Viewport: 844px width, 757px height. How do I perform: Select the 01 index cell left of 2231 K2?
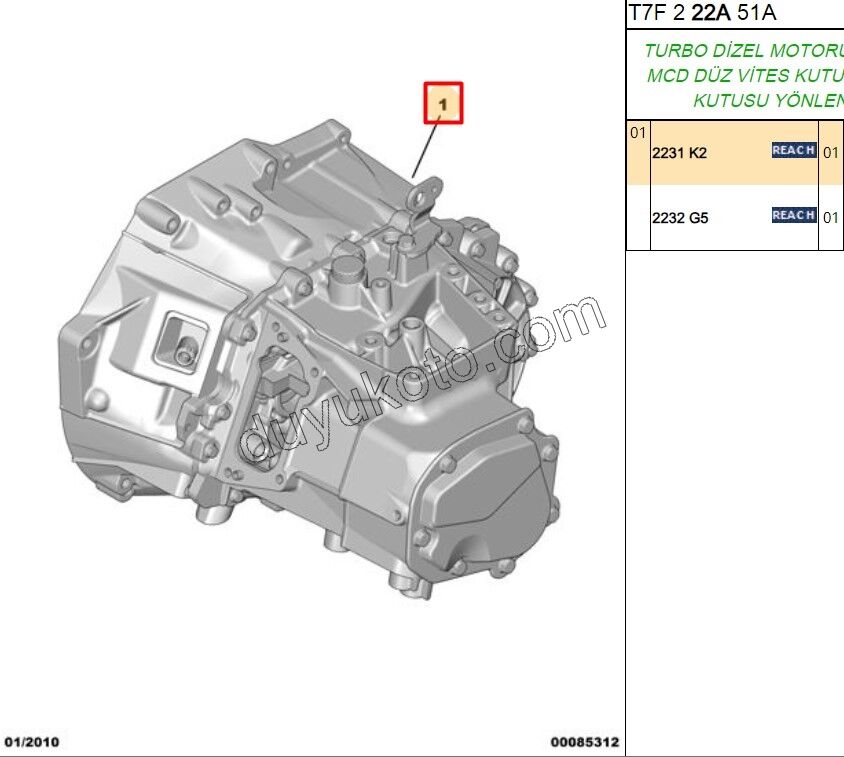tap(637, 133)
